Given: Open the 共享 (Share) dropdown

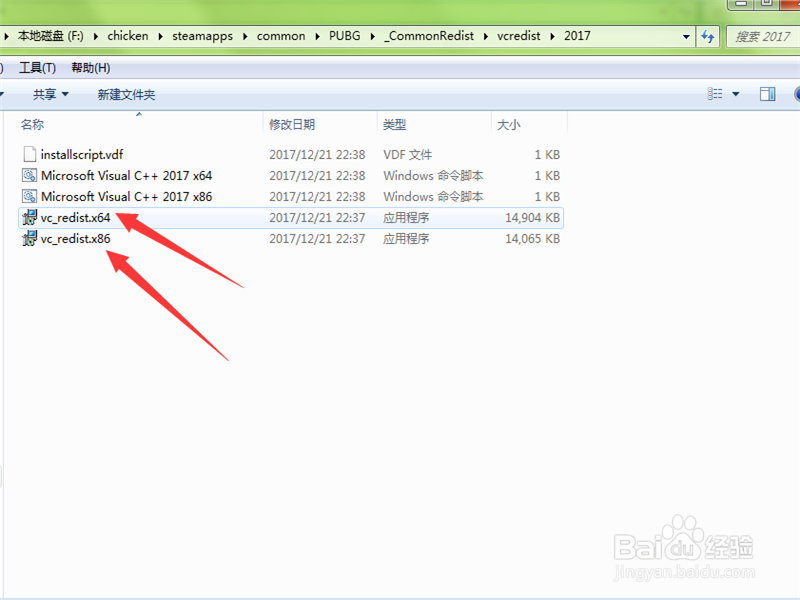Looking at the screenshot, I should 50,94.
